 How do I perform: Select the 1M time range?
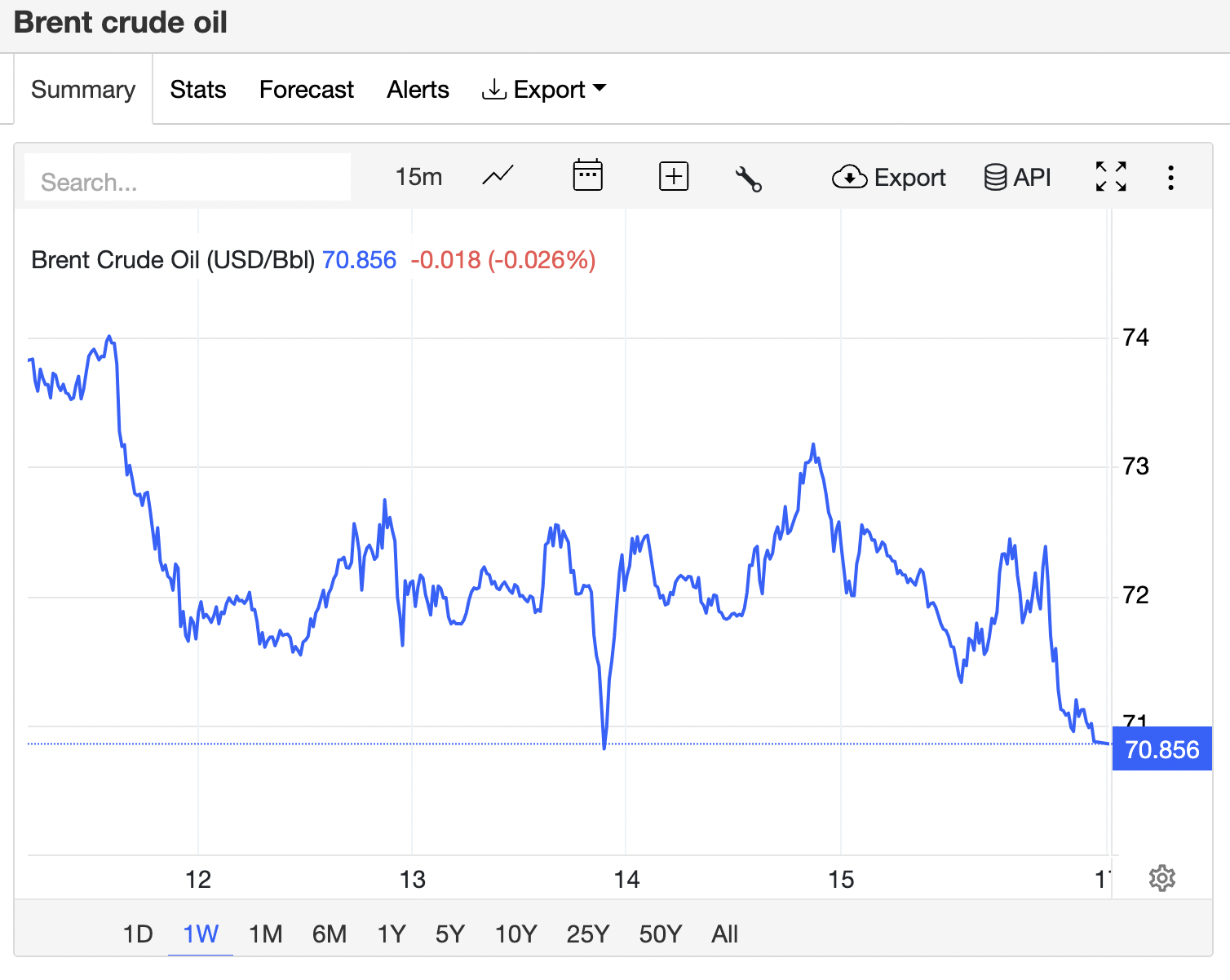pyautogui.click(x=265, y=934)
